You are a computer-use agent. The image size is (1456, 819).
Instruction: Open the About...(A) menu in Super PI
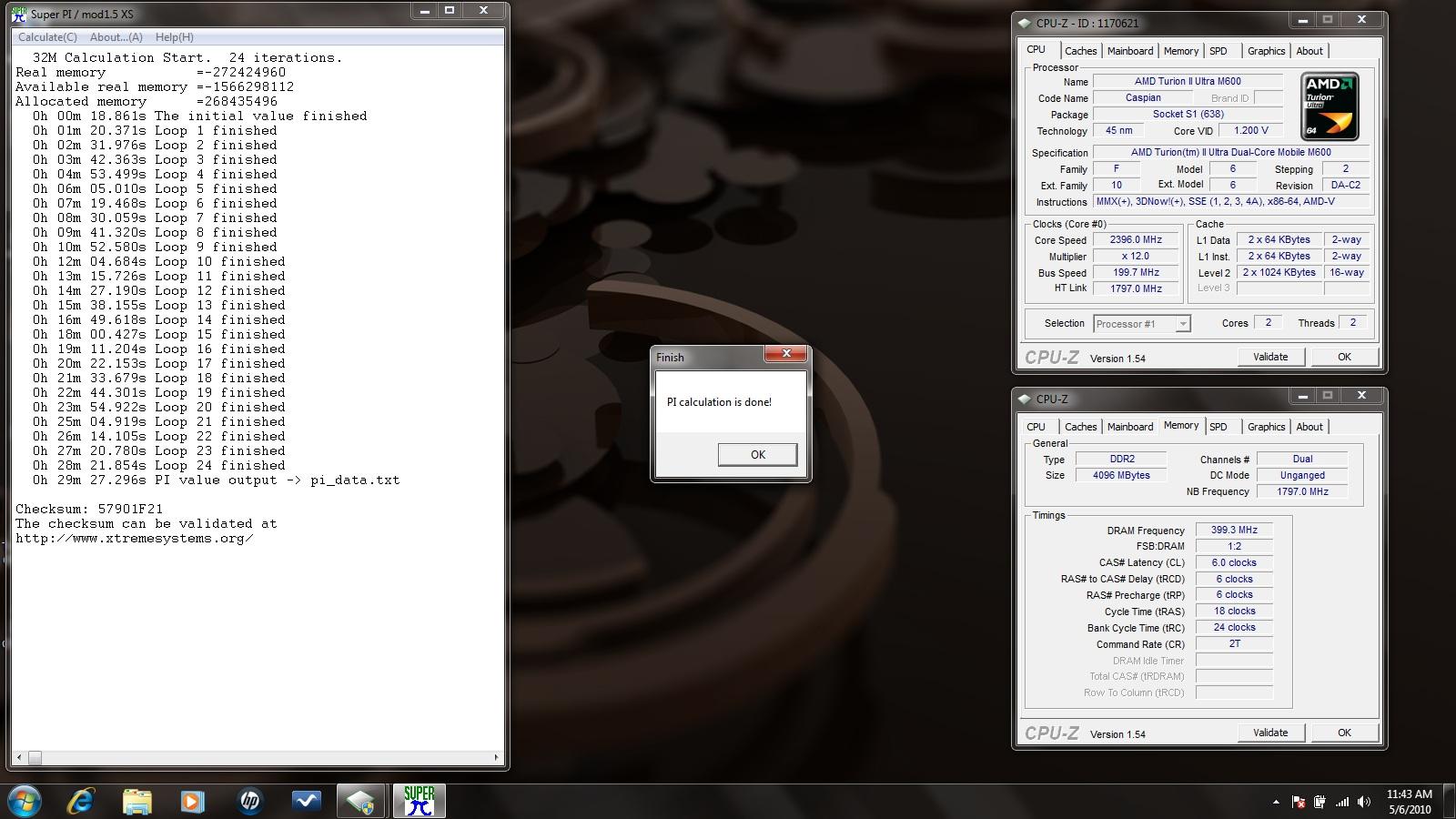(x=116, y=37)
